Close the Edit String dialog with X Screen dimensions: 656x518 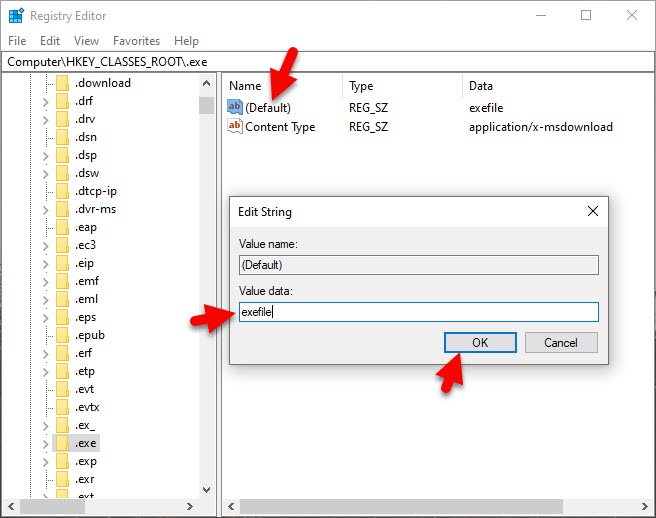[x=593, y=212]
